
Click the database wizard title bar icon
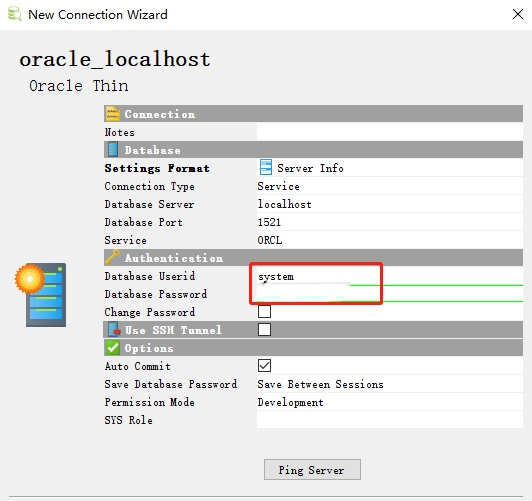coord(15,15)
